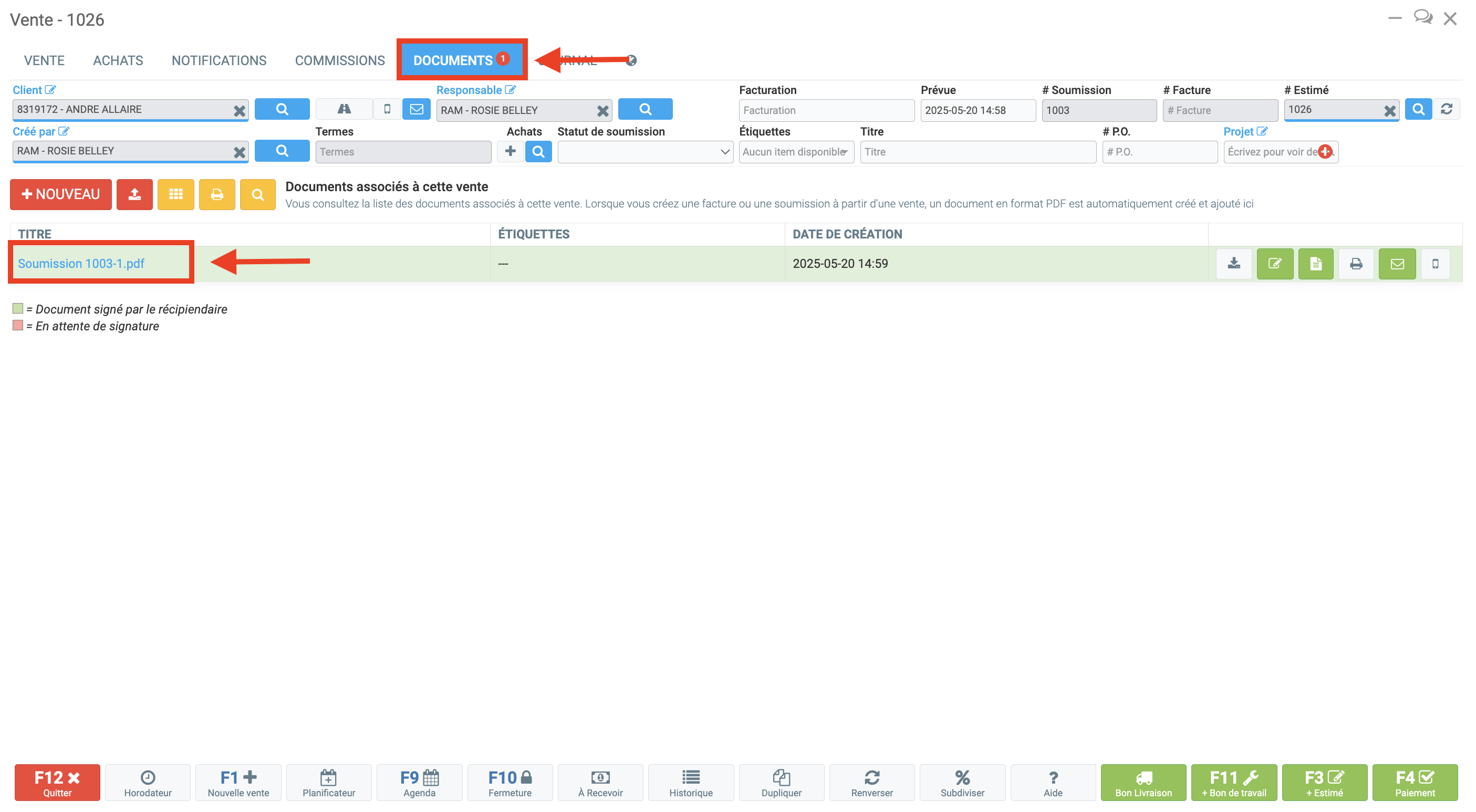Click the client email envelope icon

pyautogui.click(x=416, y=109)
